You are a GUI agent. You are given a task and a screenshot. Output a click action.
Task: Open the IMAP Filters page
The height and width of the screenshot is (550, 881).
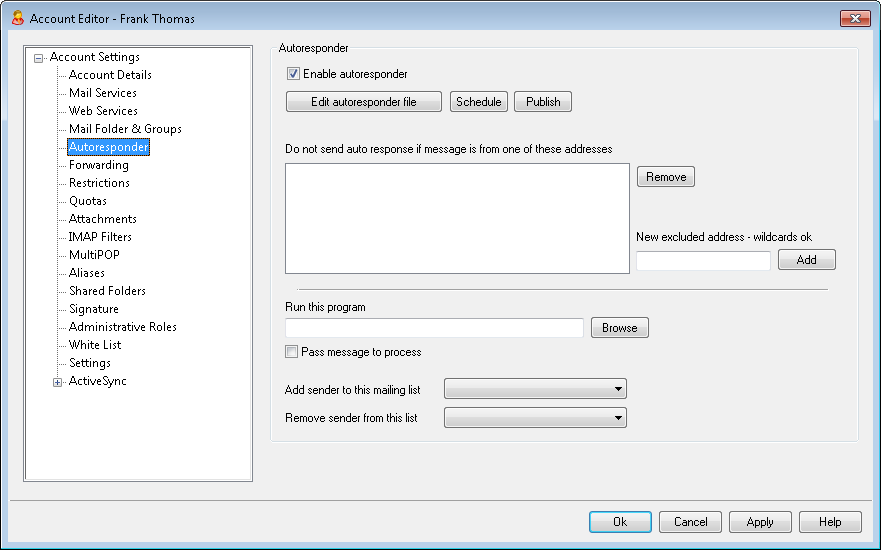100,237
